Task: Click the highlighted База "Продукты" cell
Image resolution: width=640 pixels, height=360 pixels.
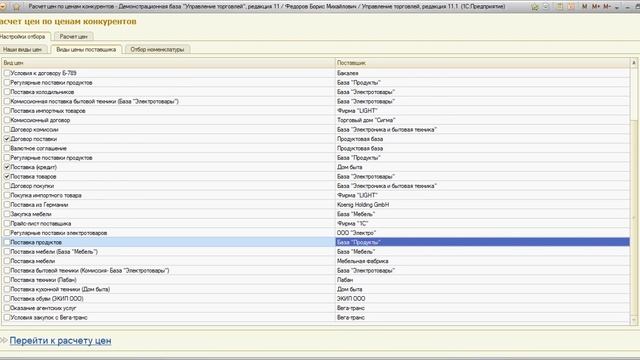Action: click(482, 242)
